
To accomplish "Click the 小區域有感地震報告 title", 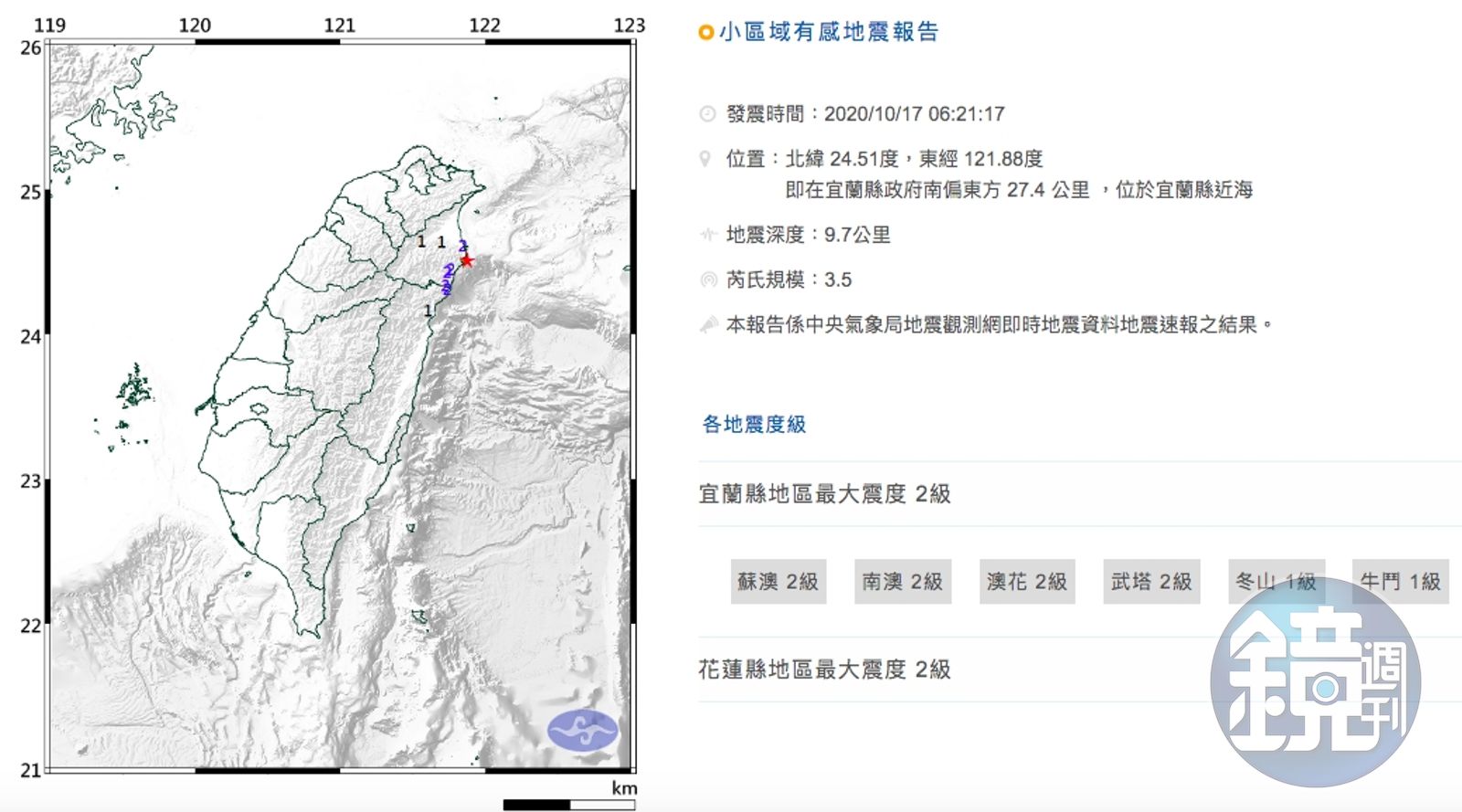I will (x=828, y=32).
